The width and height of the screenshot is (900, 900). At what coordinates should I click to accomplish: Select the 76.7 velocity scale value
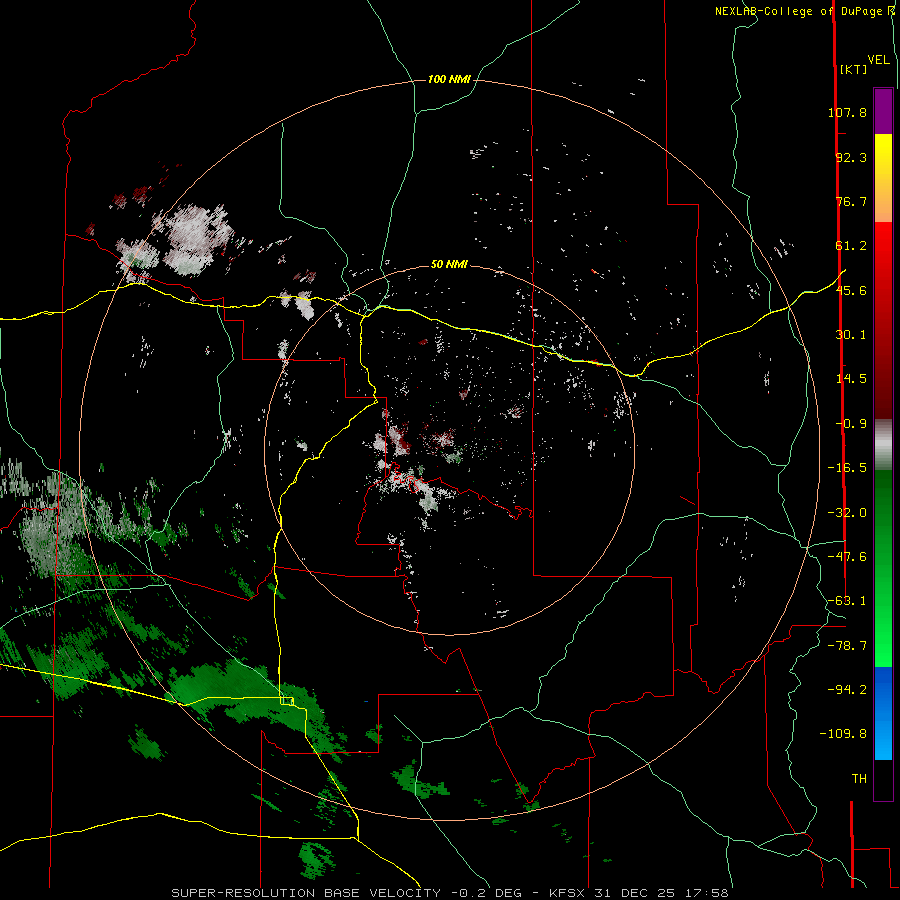tap(851, 201)
